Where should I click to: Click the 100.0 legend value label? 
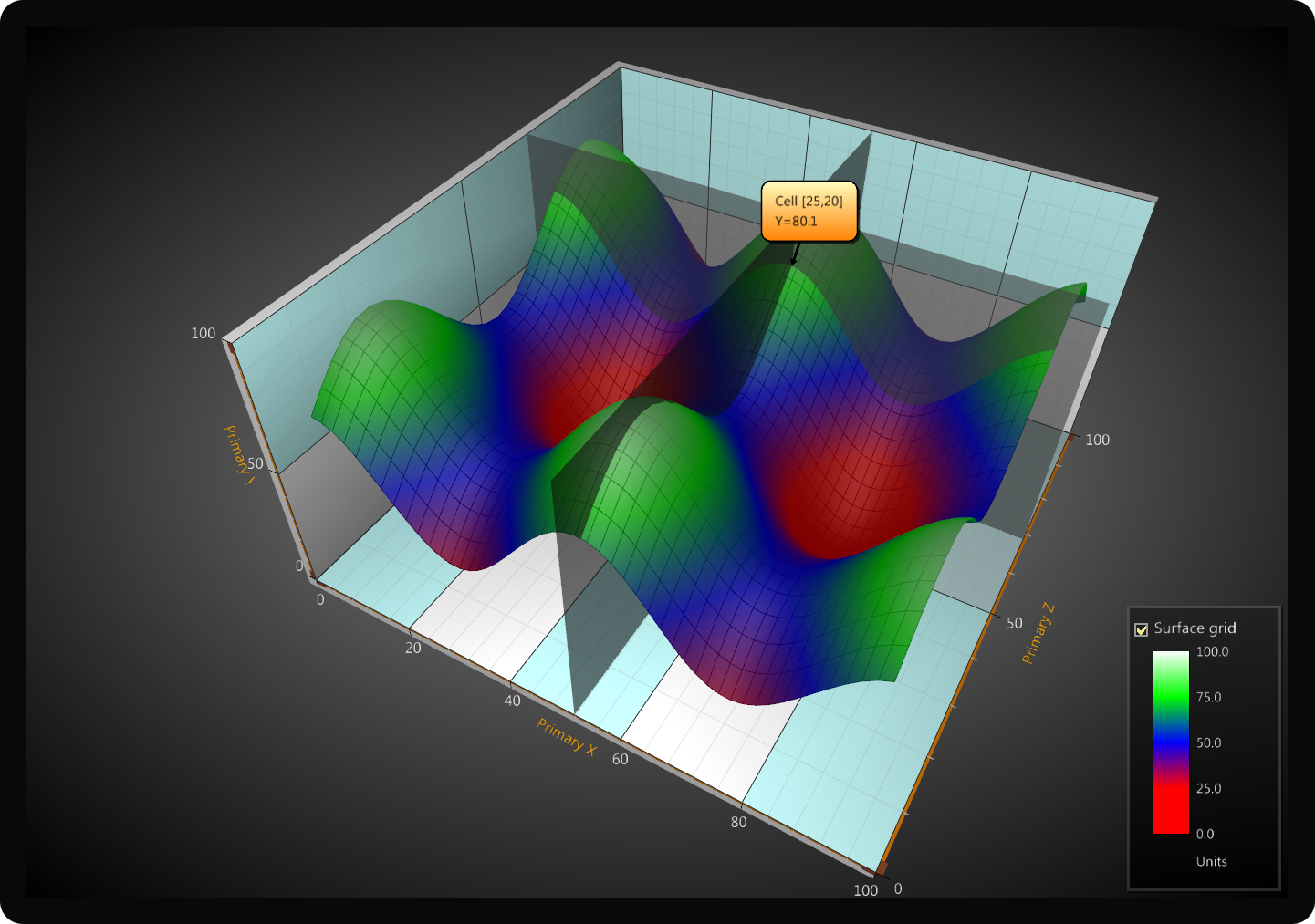pos(1212,652)
